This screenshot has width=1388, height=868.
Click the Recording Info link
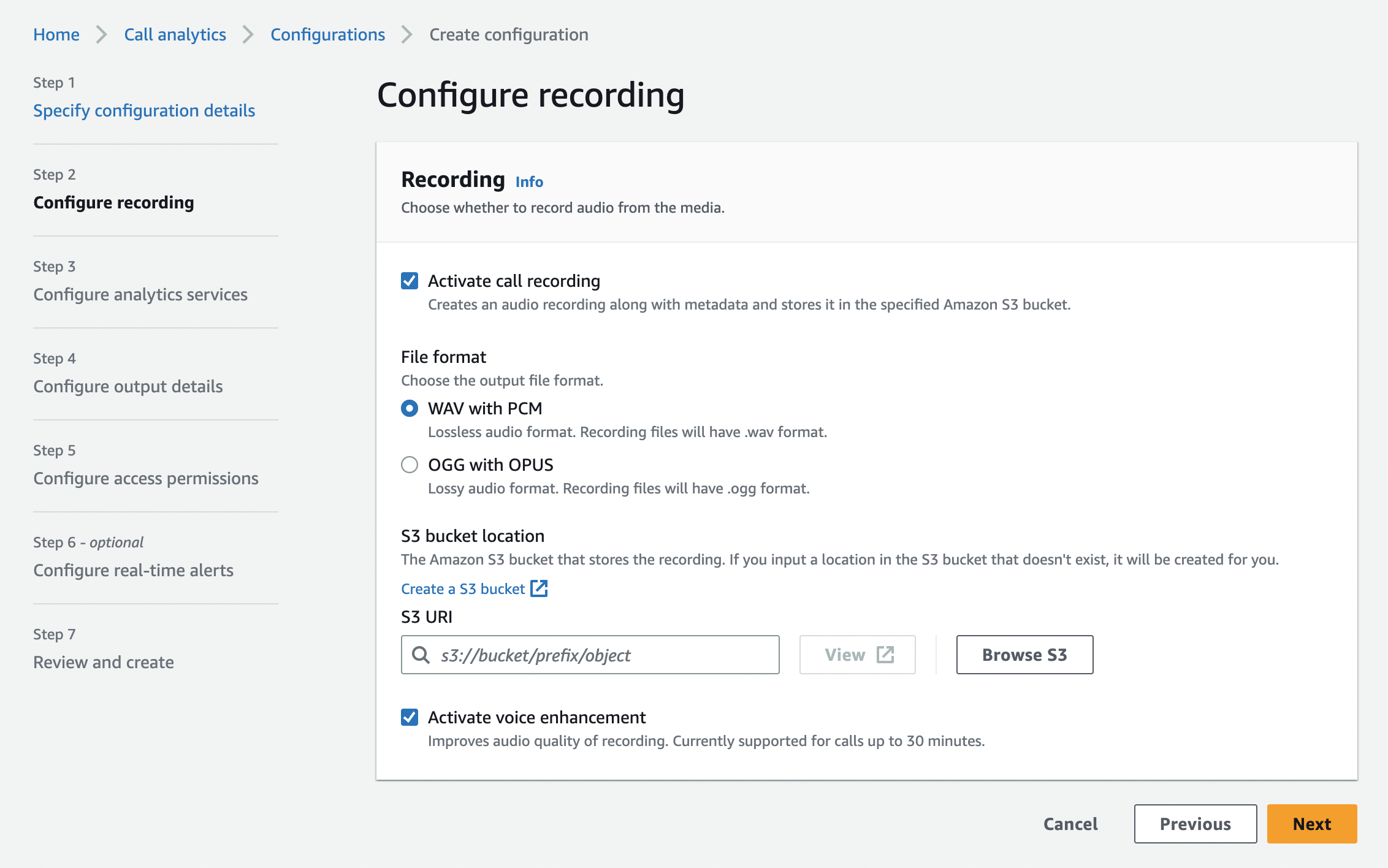click(528, 181)
